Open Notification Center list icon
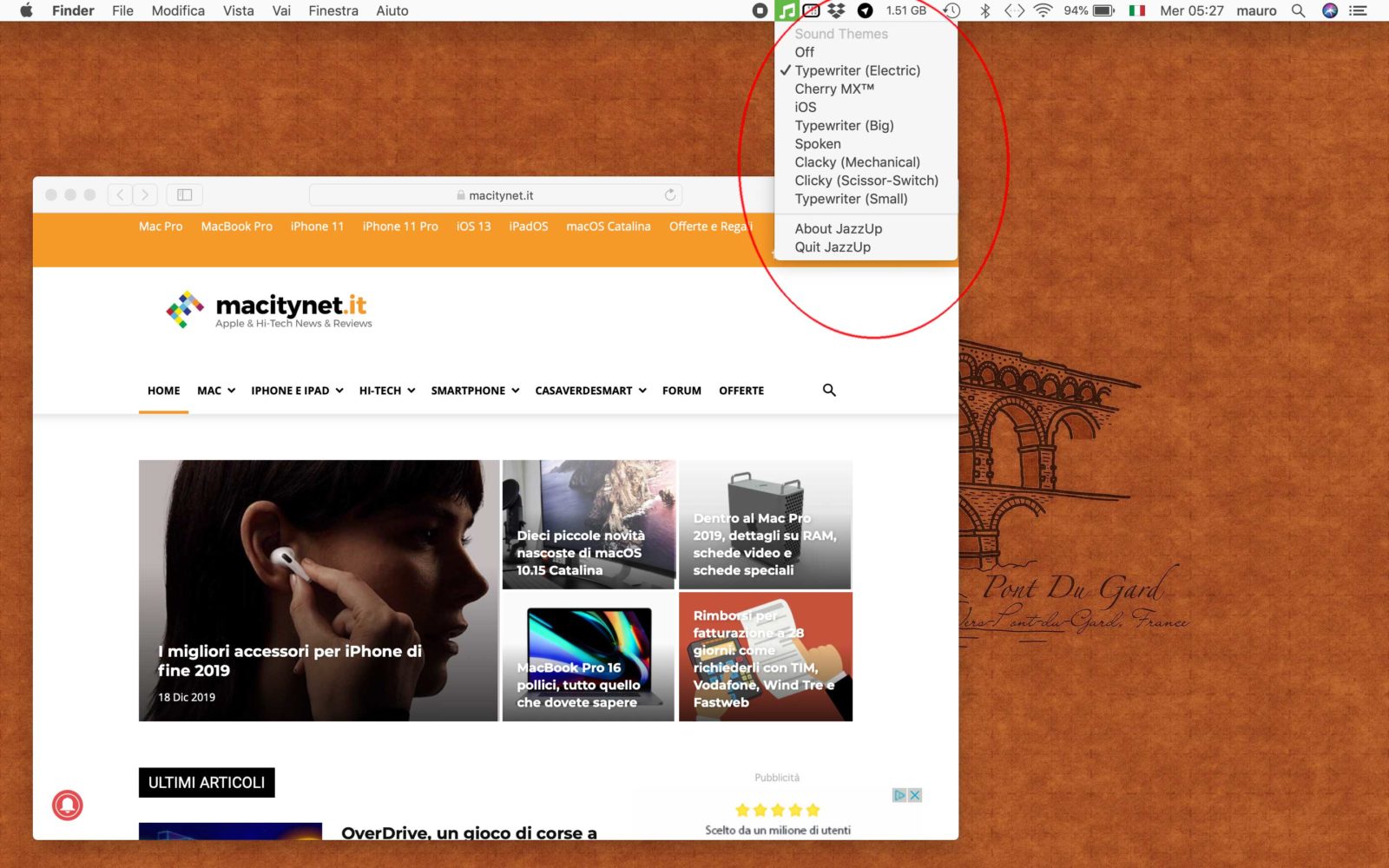 pos(1359,10)
